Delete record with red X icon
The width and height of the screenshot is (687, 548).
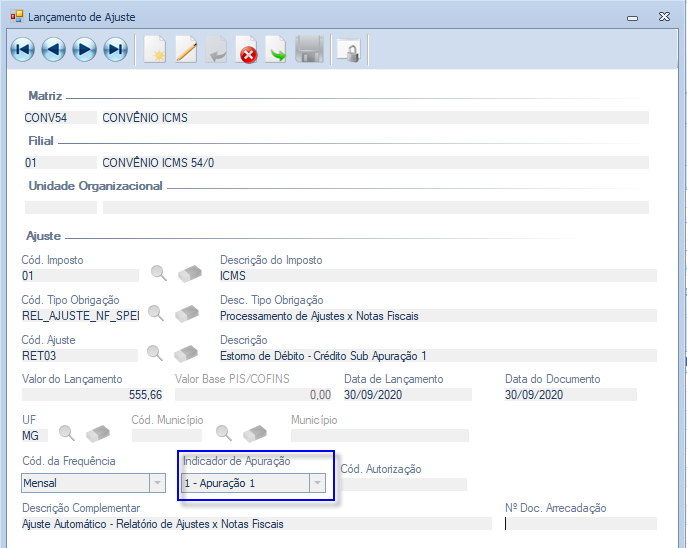tap(247, 49)
